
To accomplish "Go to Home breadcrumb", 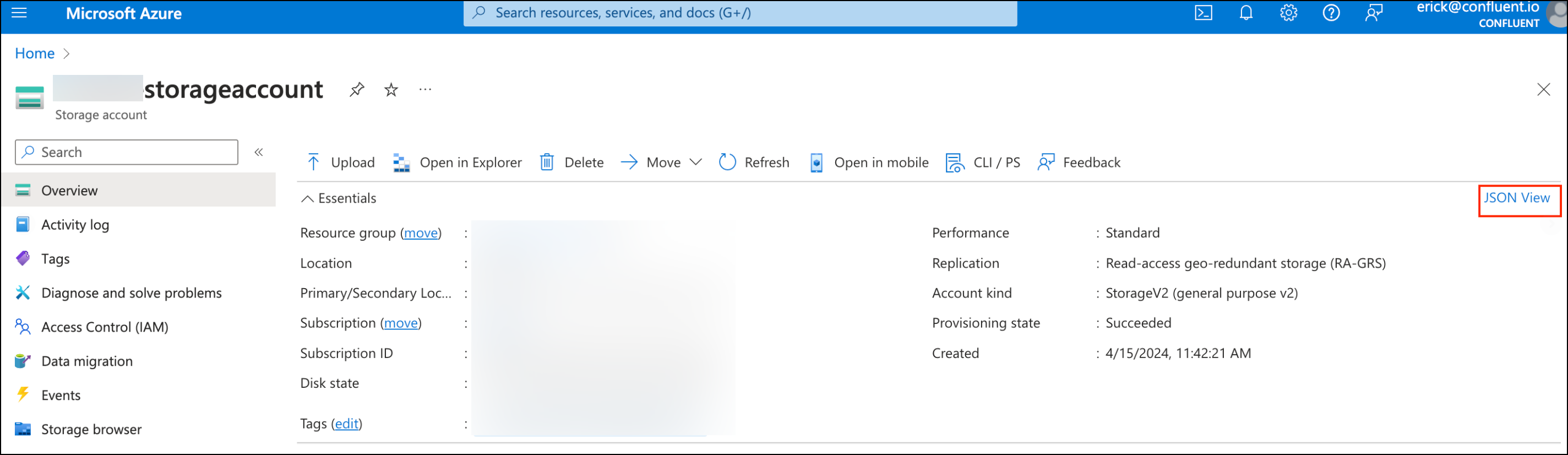I will [x=35, y=53].
